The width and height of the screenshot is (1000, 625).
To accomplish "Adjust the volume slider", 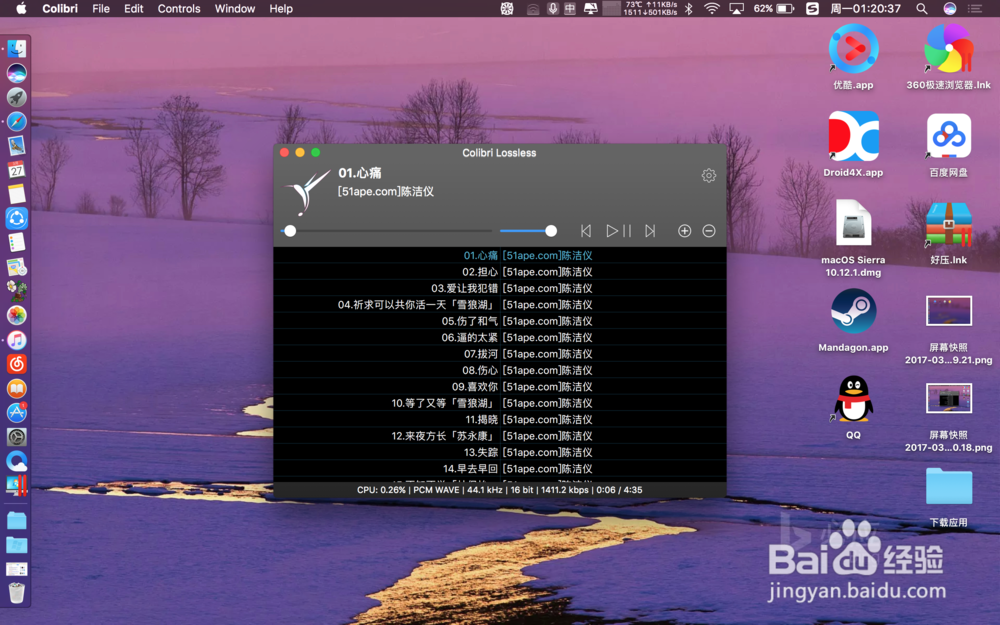I will click(530, 230).
